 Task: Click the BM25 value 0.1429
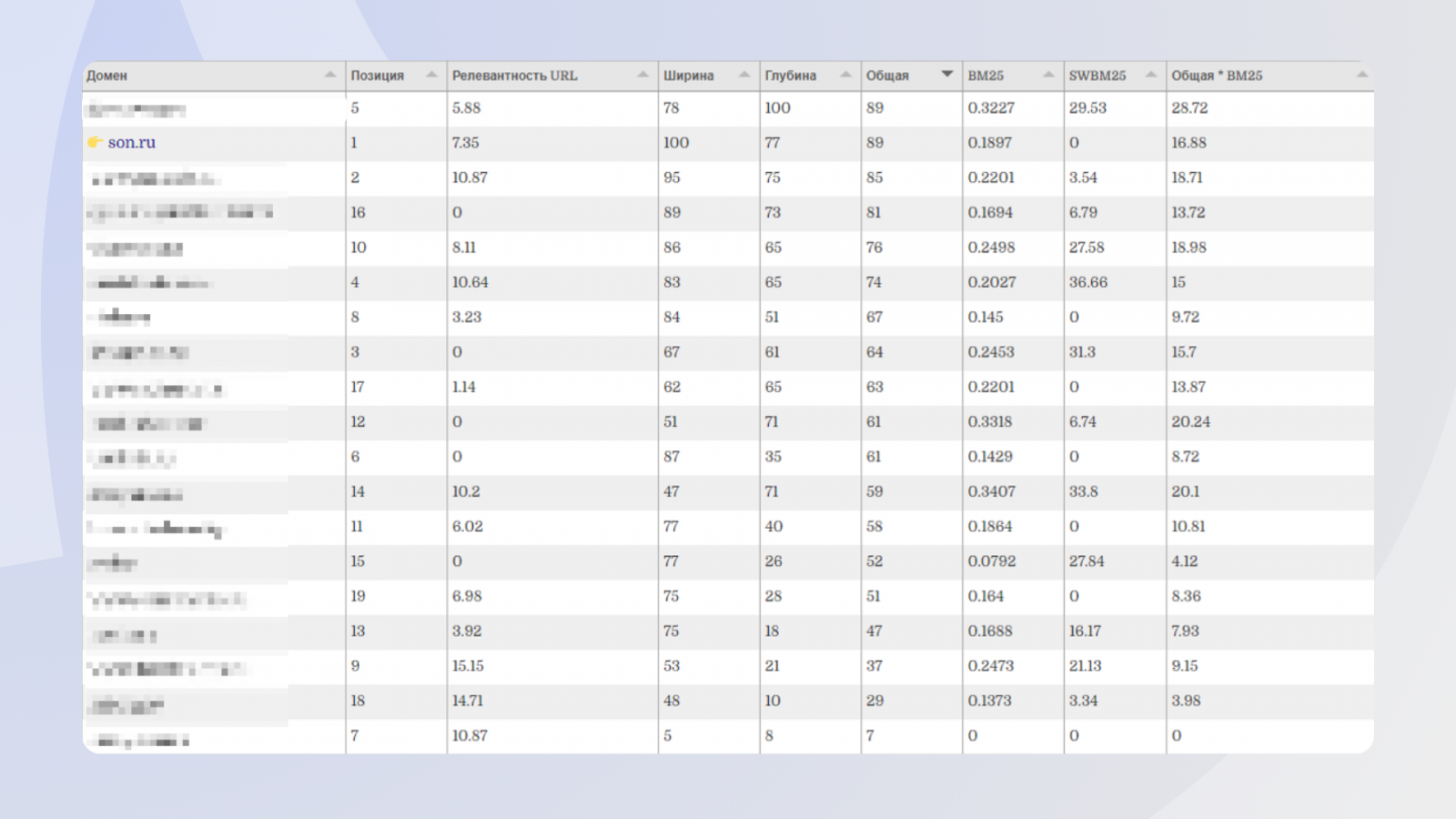pyautogui.click(x=990, y=457)
